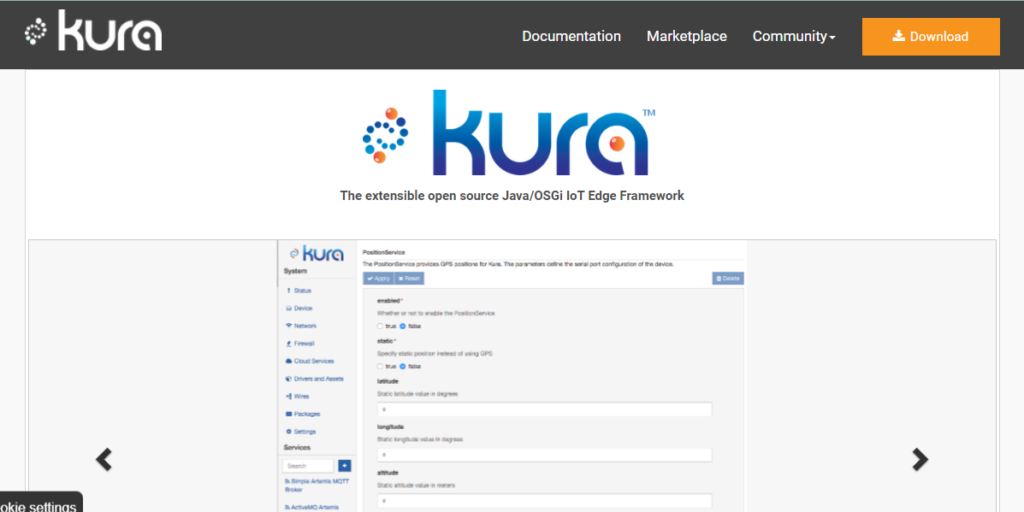Screen dimensions: 1024x512
Task: Click the blue plus button beside Search
Action: click(345, 466)
